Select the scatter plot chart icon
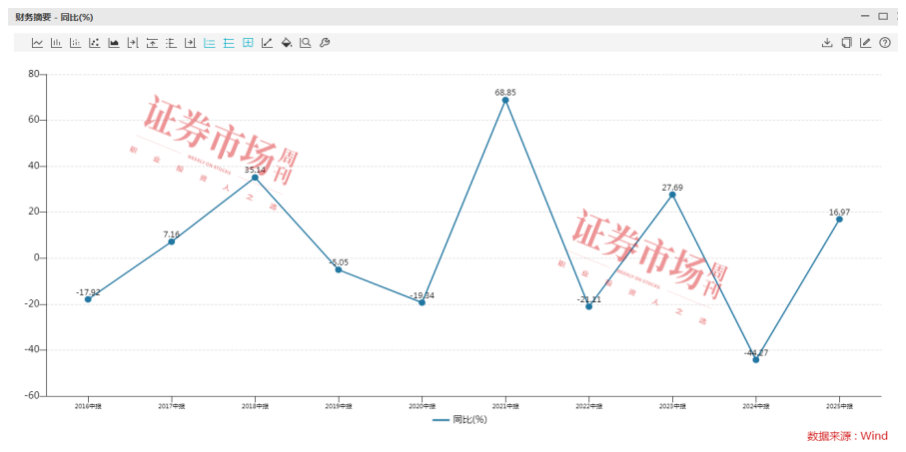The height and width of the screenshot is (452, 906). (x=95, y=43)
